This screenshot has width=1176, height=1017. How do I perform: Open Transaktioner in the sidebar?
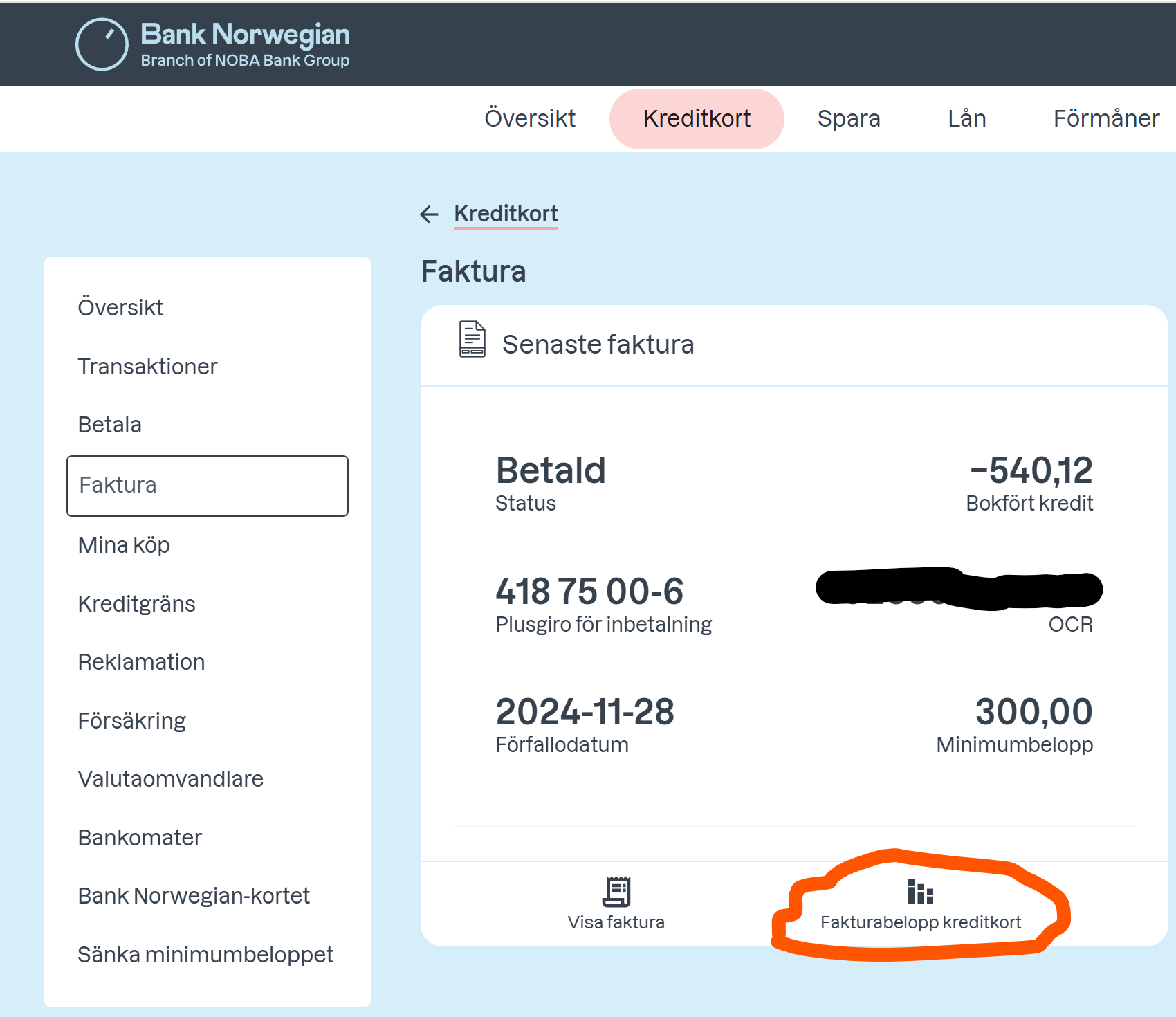(147, 367)
